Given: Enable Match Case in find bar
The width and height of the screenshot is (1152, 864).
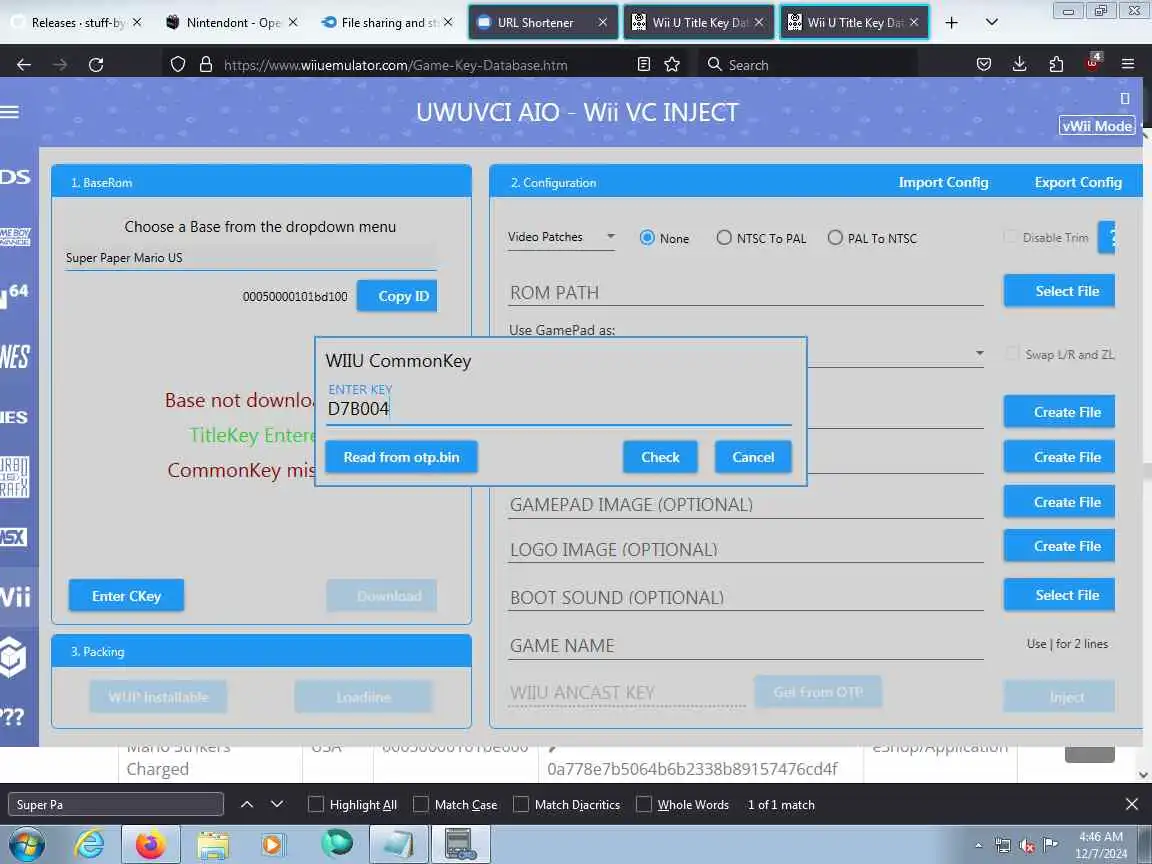Looking at the screenshot, I should (x=421, y=804).
